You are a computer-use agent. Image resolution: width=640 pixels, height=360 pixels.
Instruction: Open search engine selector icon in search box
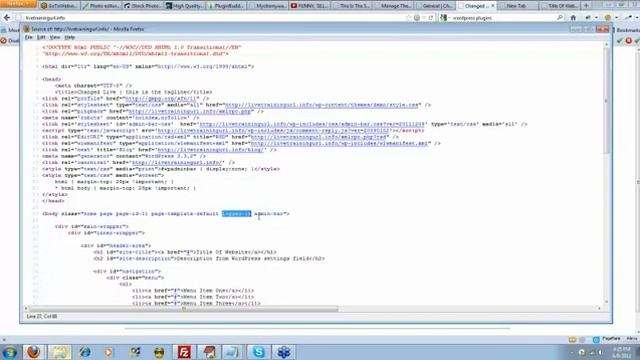pyautogui.click(x=444, y=18)
